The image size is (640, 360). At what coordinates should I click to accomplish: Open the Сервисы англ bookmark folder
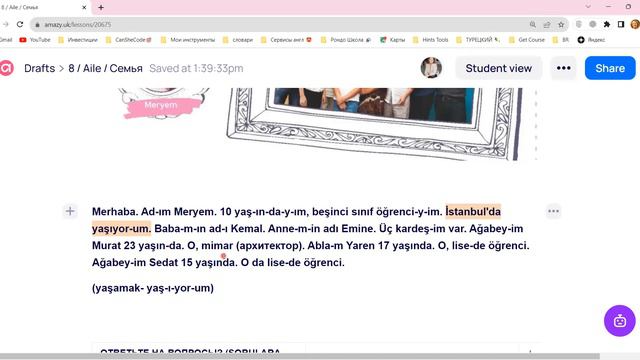[286, 40]
